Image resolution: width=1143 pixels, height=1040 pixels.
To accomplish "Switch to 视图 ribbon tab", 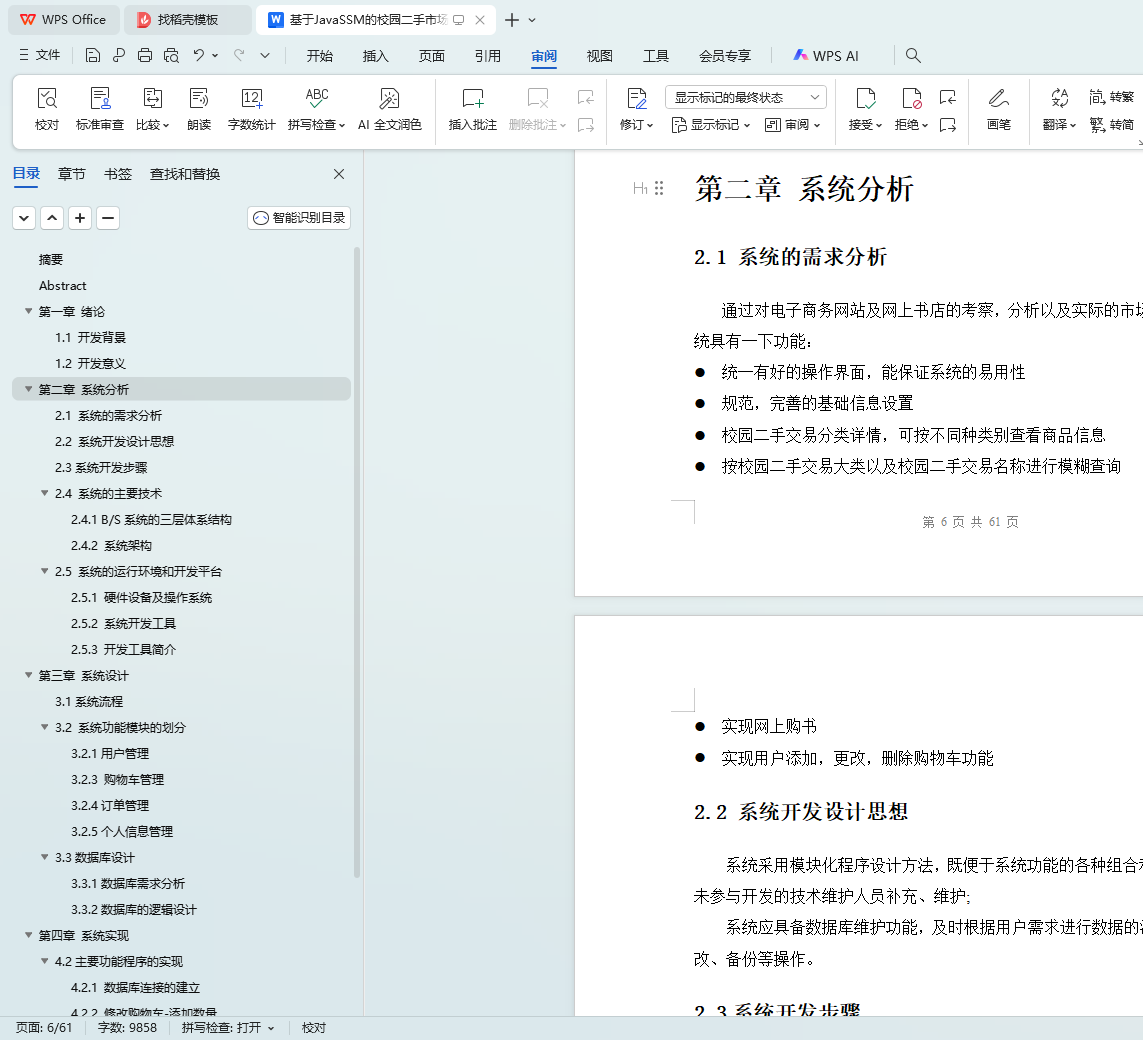I will pyautogui.click(x=600, y=55).
